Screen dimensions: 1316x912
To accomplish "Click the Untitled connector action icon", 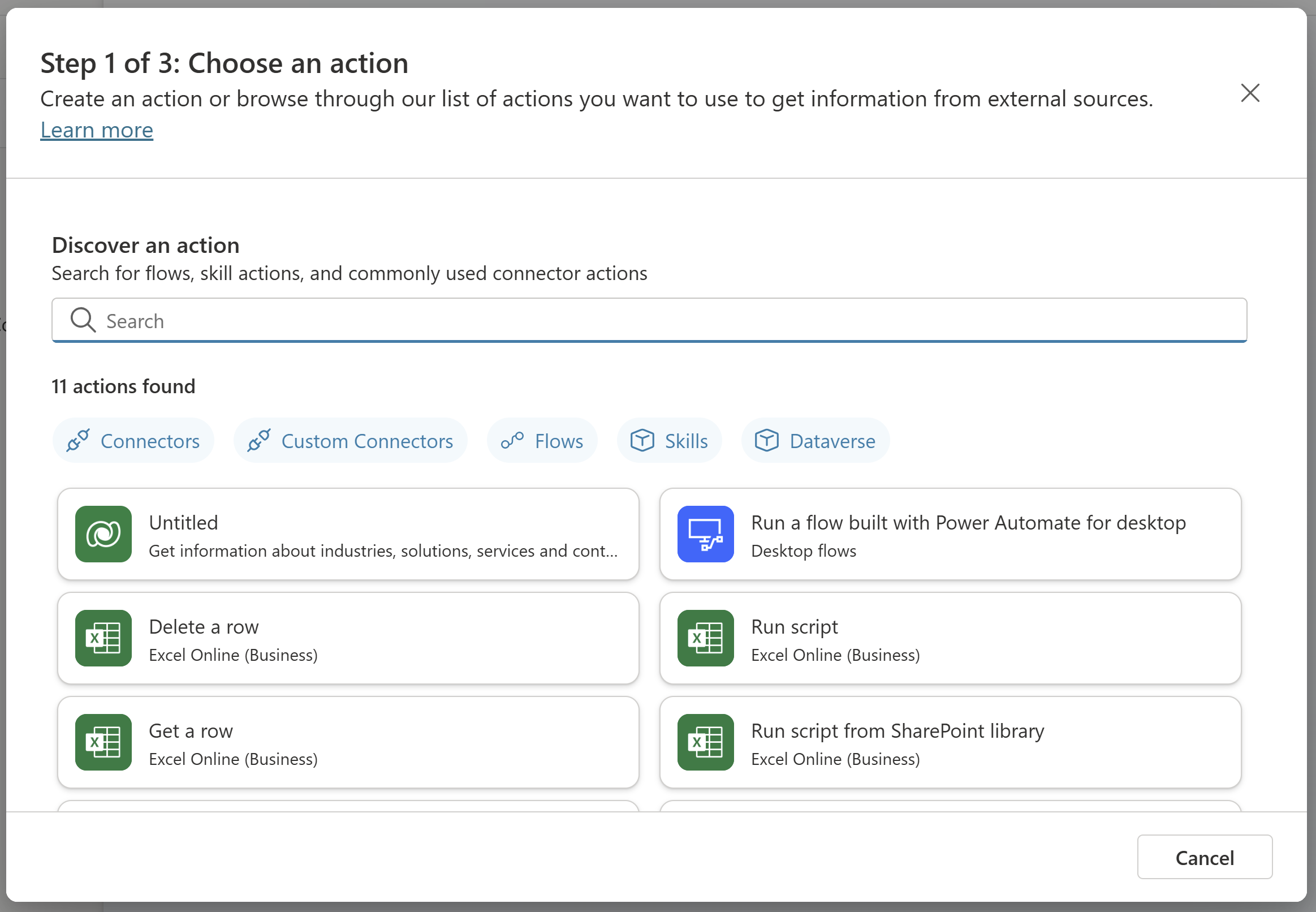I will (x=103, y=534).
